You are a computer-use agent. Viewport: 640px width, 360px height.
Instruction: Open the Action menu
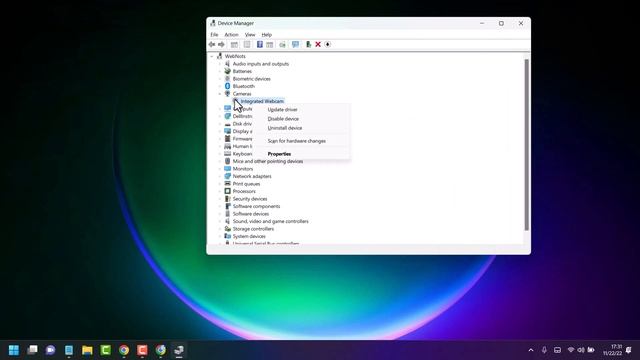pyautogui.click(x=231, y=35)
